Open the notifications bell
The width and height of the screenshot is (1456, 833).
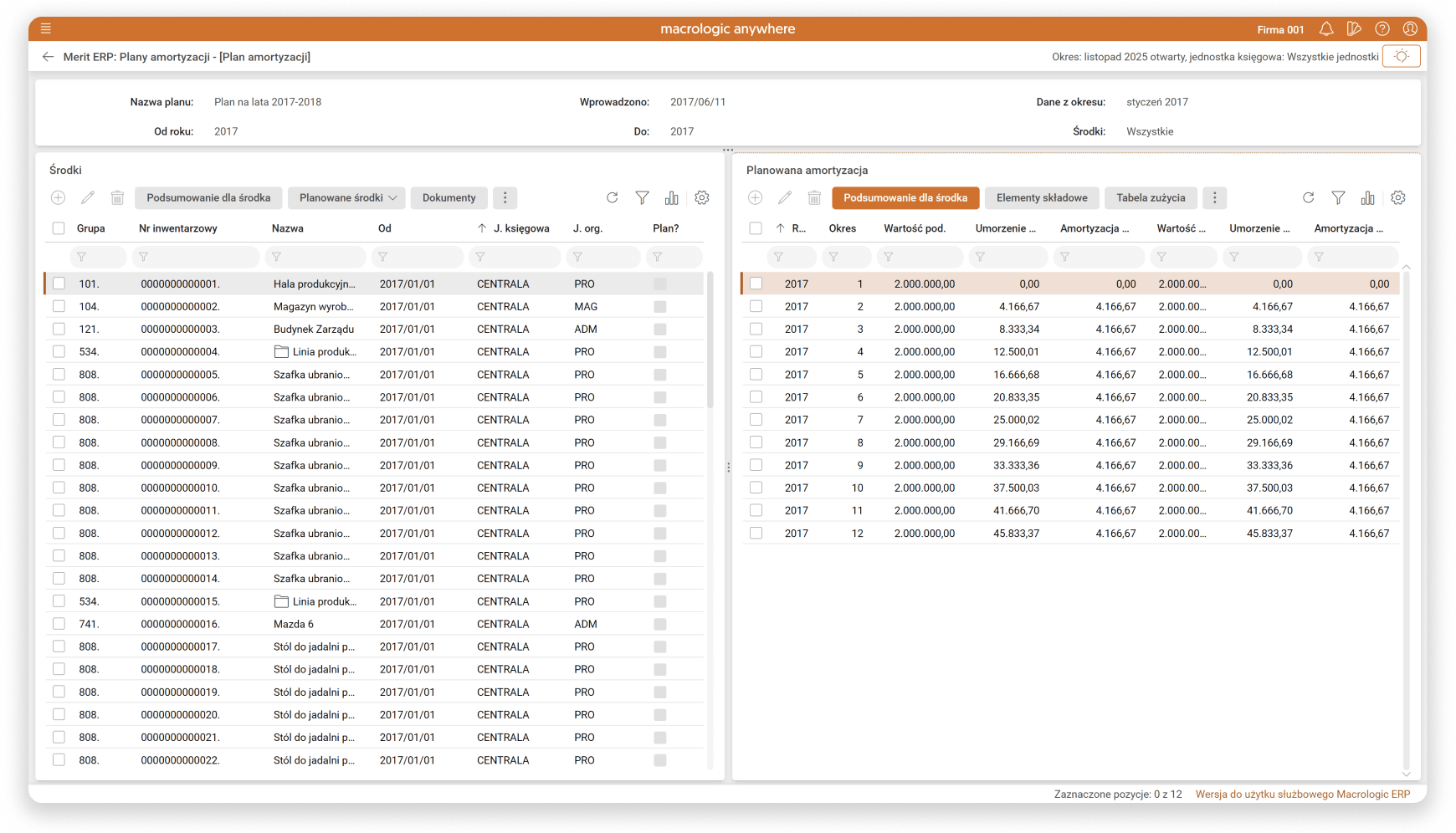tap(1326, 29)
